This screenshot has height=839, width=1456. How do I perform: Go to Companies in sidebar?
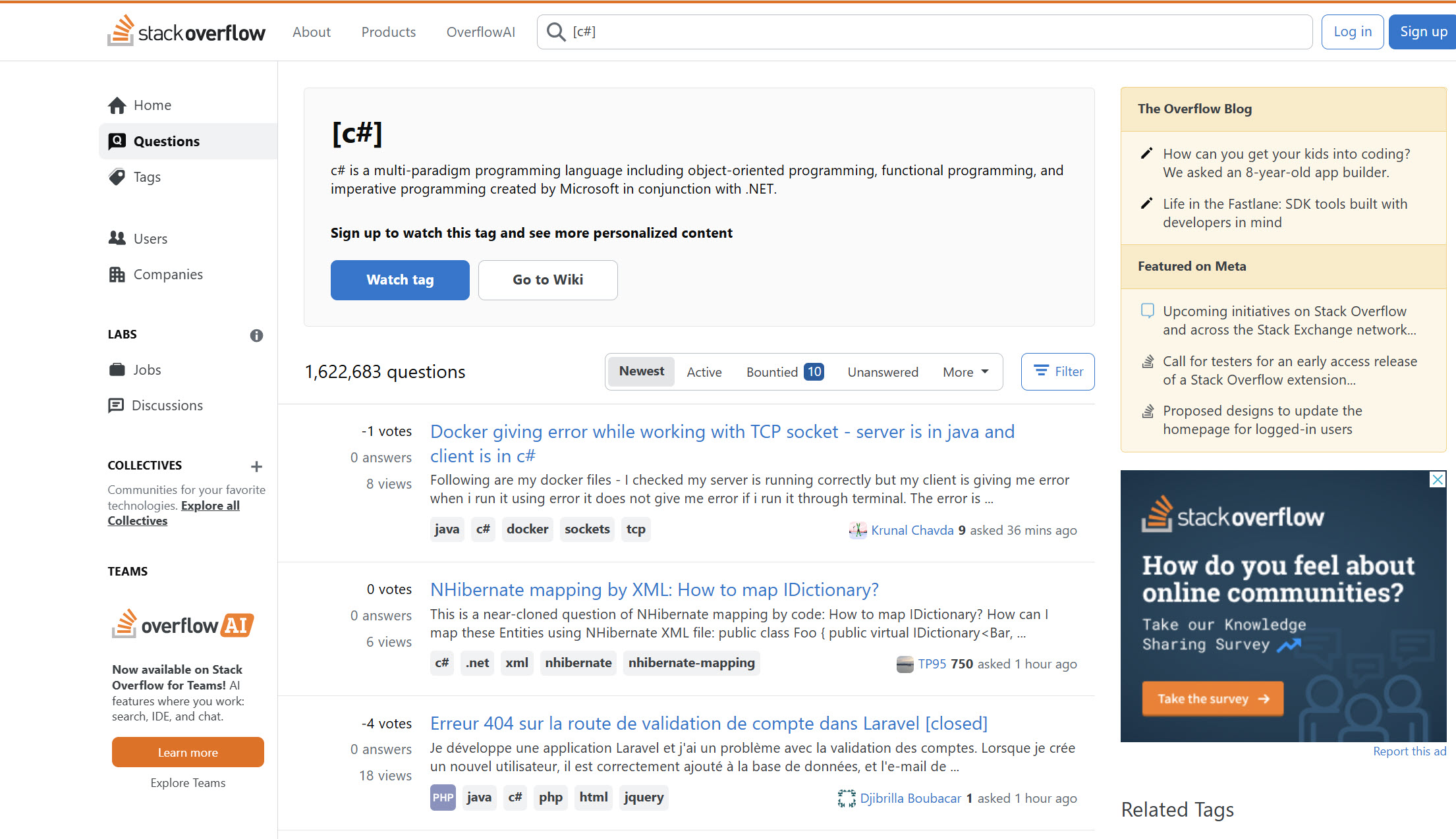167,274
